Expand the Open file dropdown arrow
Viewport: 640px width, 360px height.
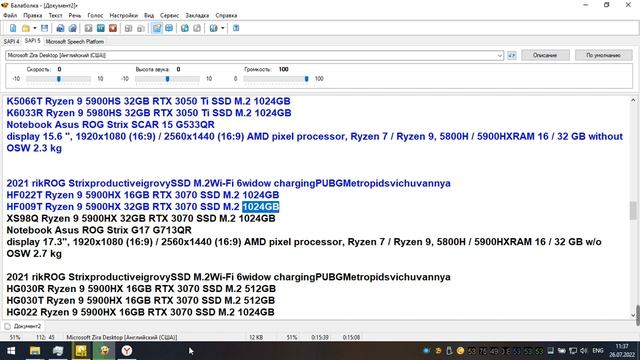pos(35,28)
